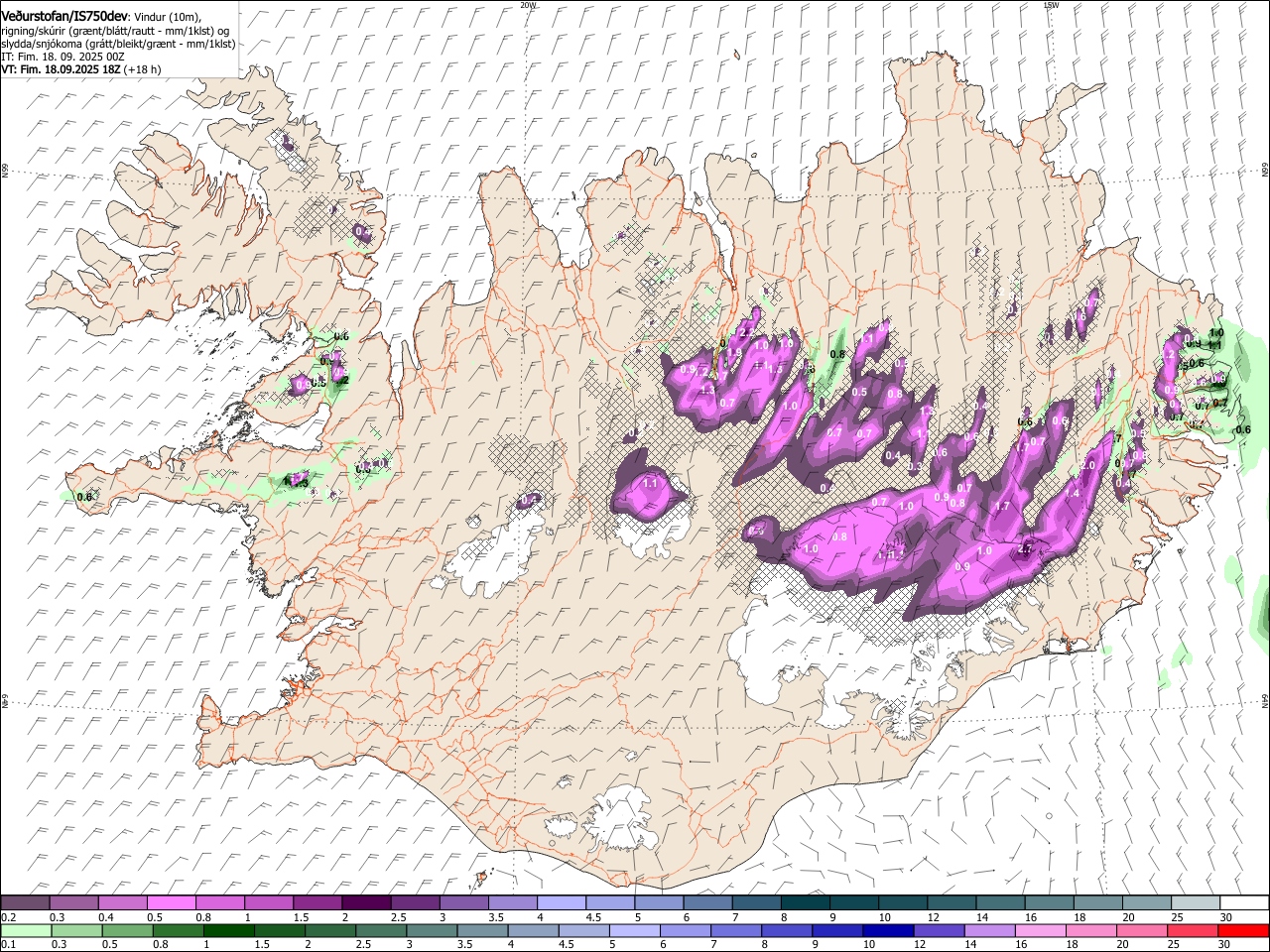1270x952 pixels.
Task: Click the '2.7' snowfall value on the map
Action: [1026, 548]
